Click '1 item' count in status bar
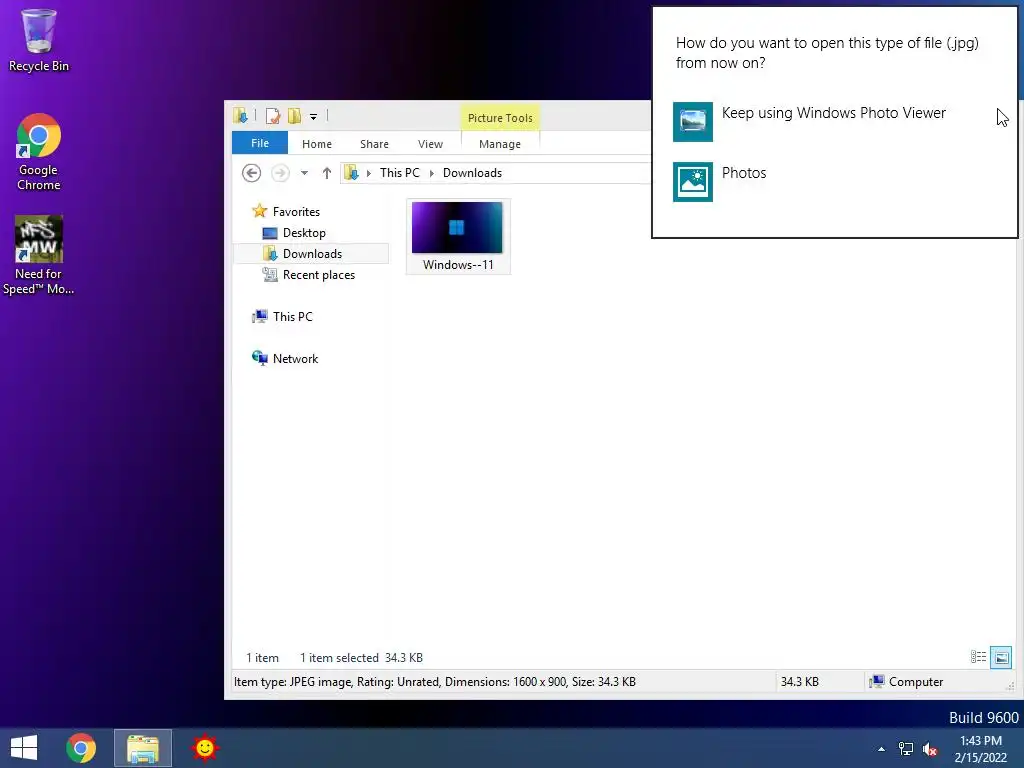The height and width of the screenshot is (768, 1024). [262, 658]
